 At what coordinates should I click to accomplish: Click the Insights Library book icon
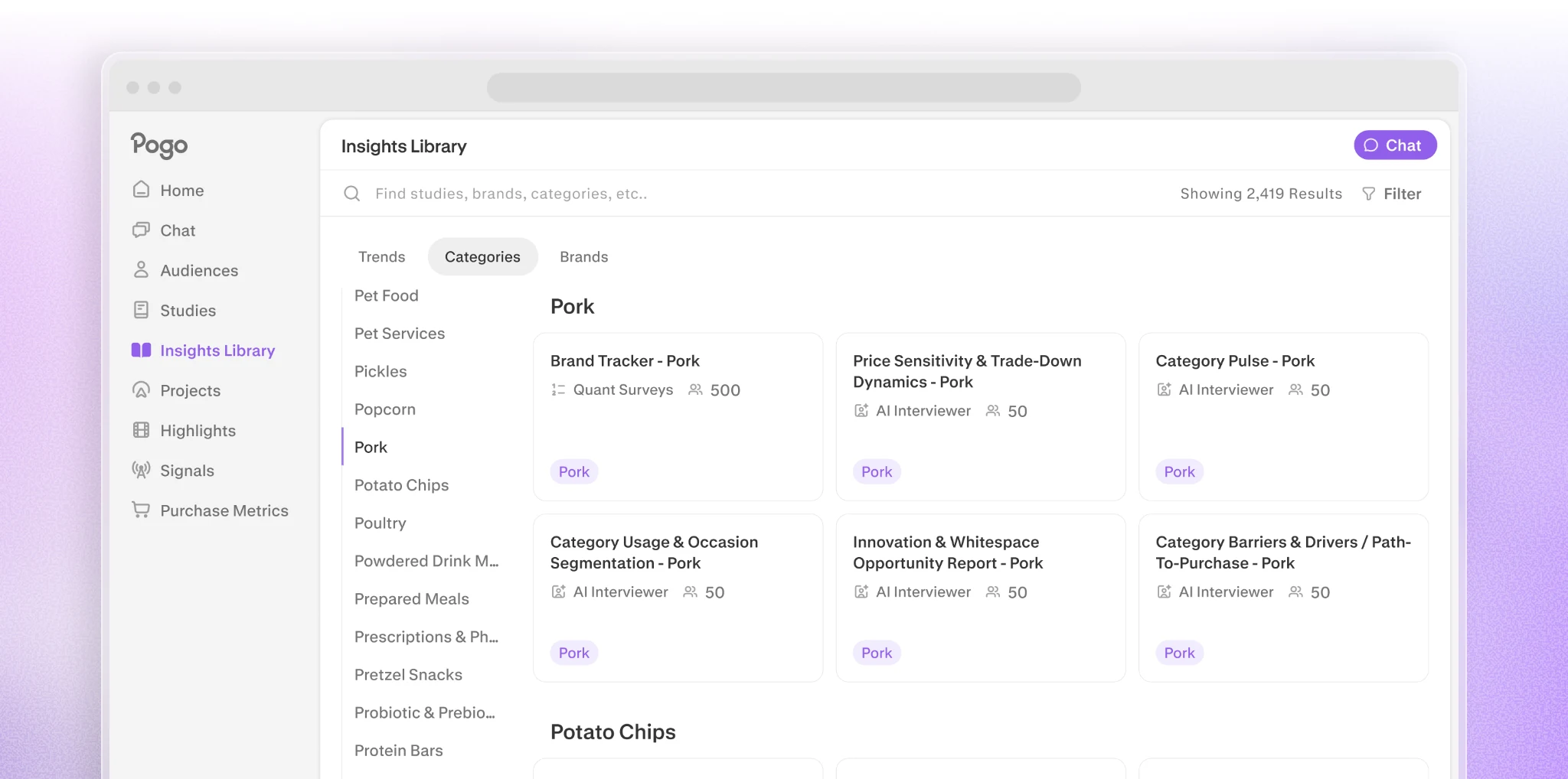(141, 350)
